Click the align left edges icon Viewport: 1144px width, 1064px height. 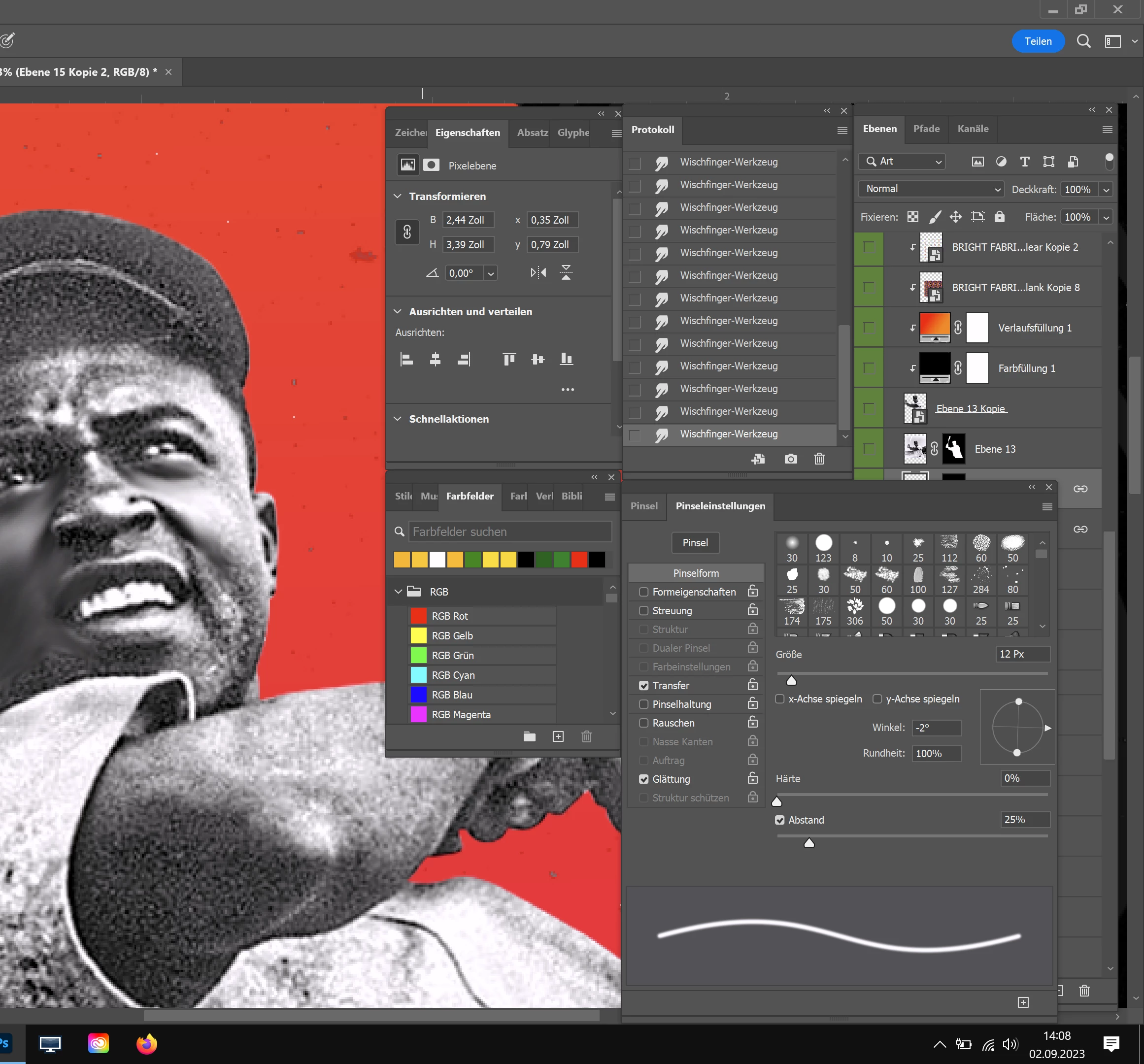(x=406, y=360)
